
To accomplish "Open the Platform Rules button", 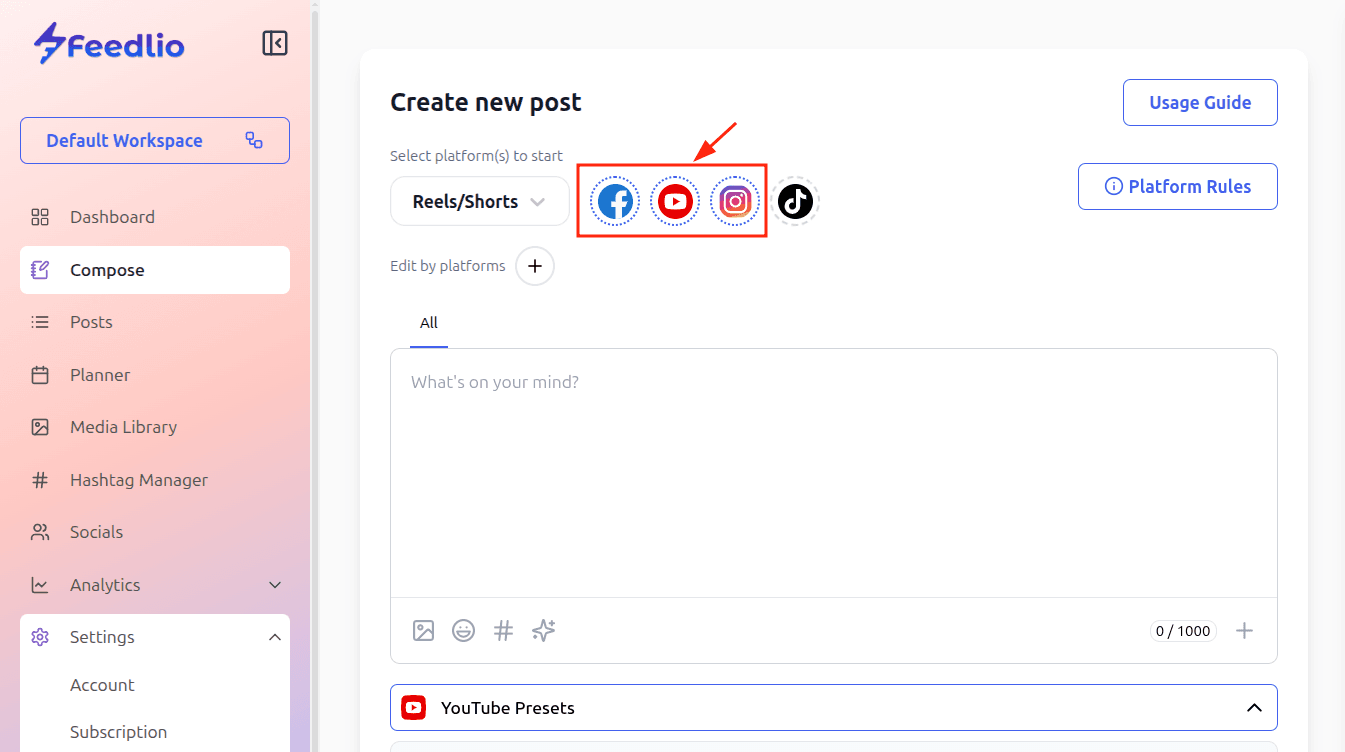I will coord(1177,187).
